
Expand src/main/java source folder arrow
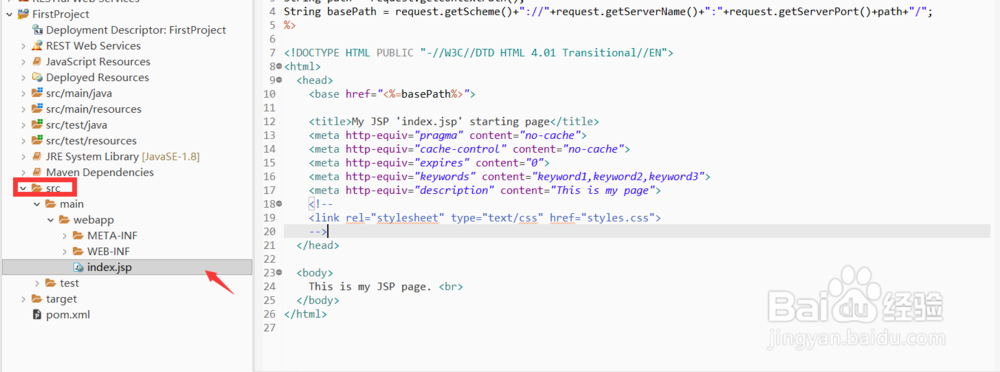24,93
